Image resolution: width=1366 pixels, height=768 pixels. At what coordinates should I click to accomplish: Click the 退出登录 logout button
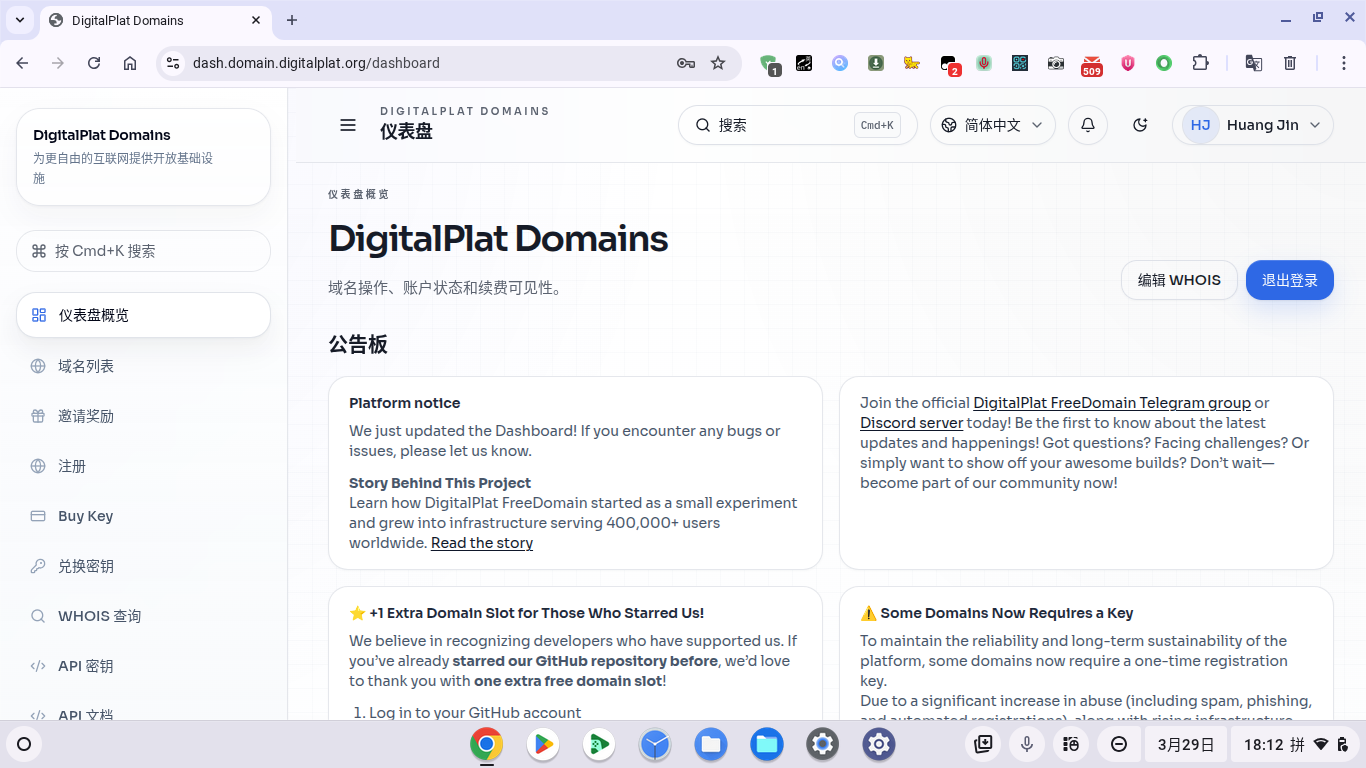pyautogui.click(x=1289, y=280)
